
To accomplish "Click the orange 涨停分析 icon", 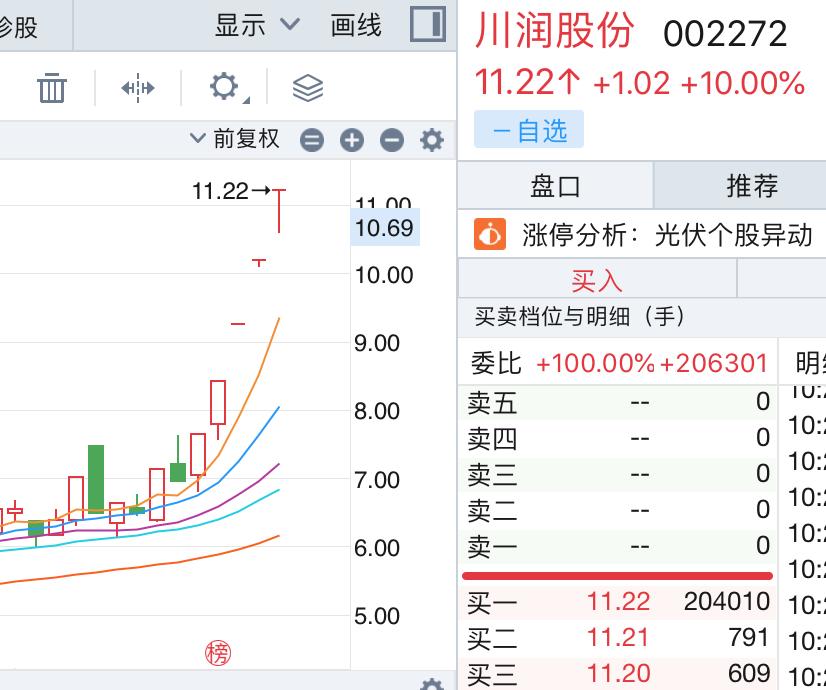I will point(490,235).
